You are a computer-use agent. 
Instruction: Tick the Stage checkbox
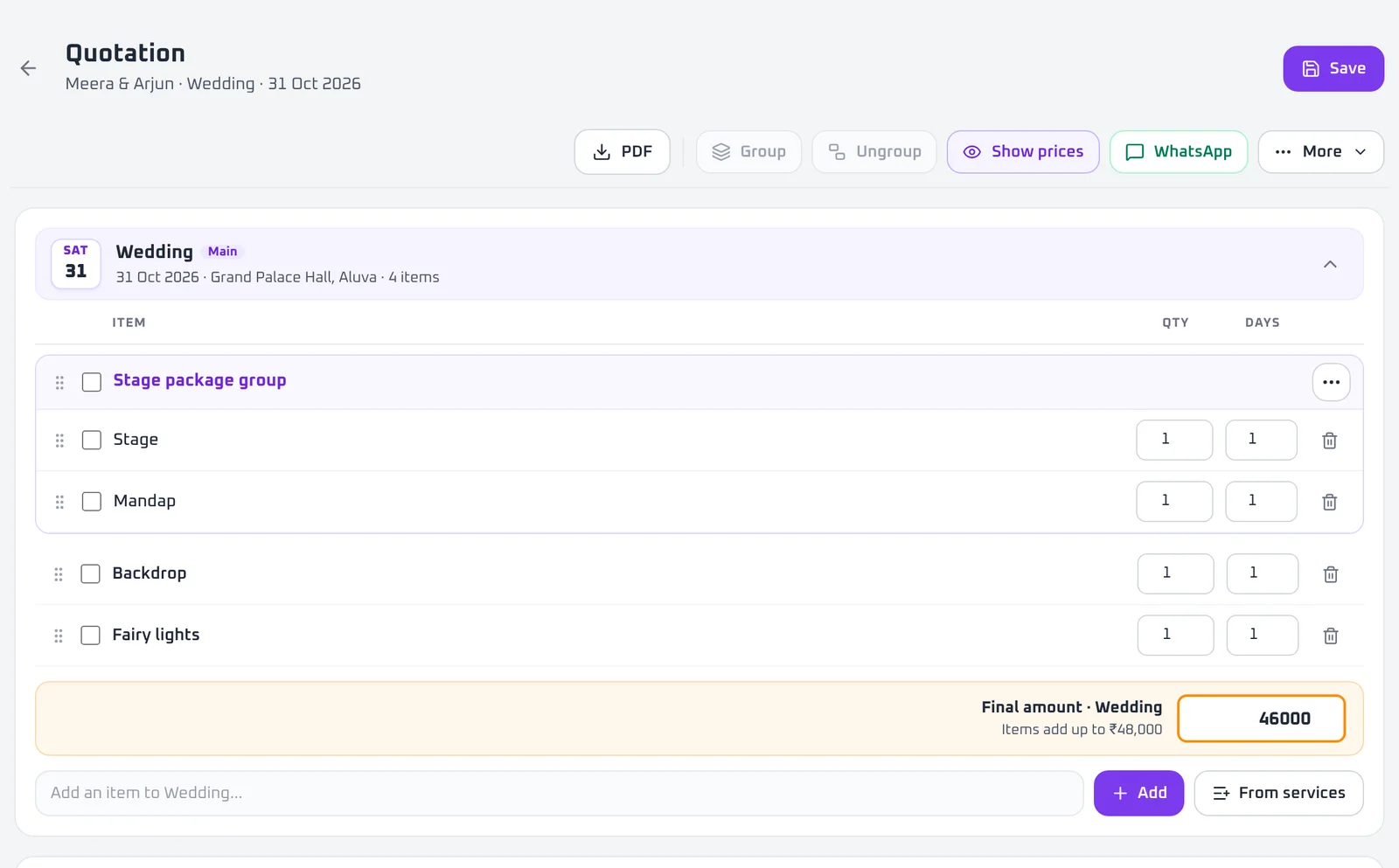click(92, 440)
